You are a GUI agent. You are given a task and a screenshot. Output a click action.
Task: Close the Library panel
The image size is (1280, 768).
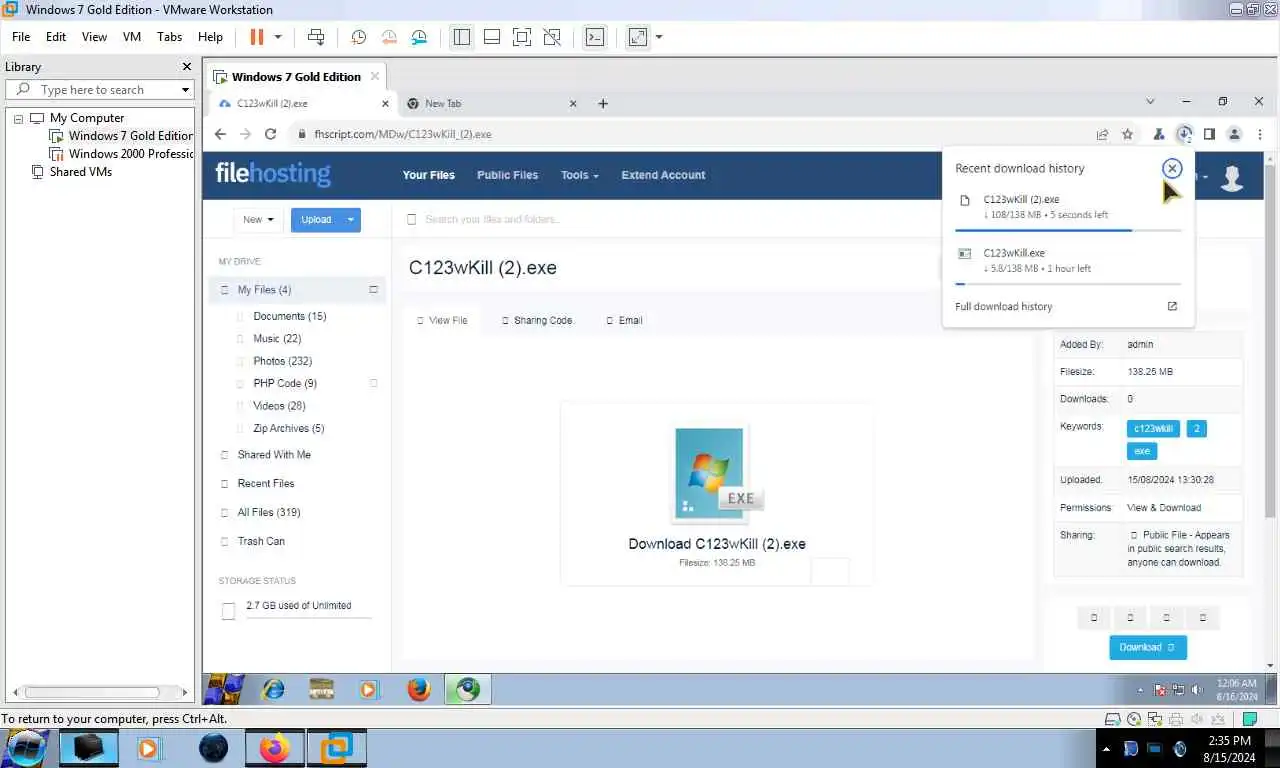point(186,67)
